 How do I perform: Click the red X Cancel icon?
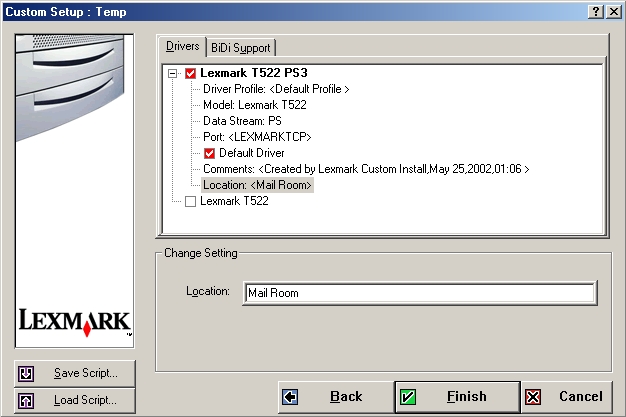click(x=534, y=397)
